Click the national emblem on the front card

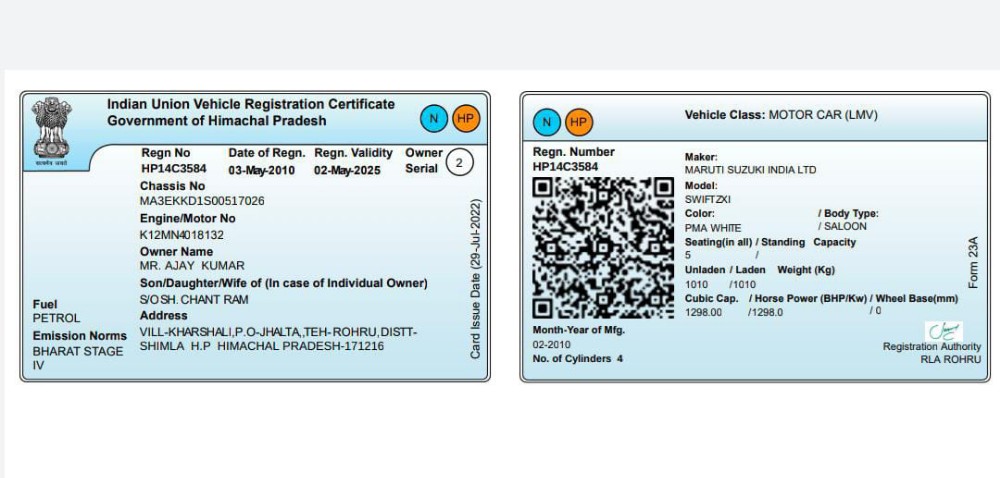click(x=51, y=131)
